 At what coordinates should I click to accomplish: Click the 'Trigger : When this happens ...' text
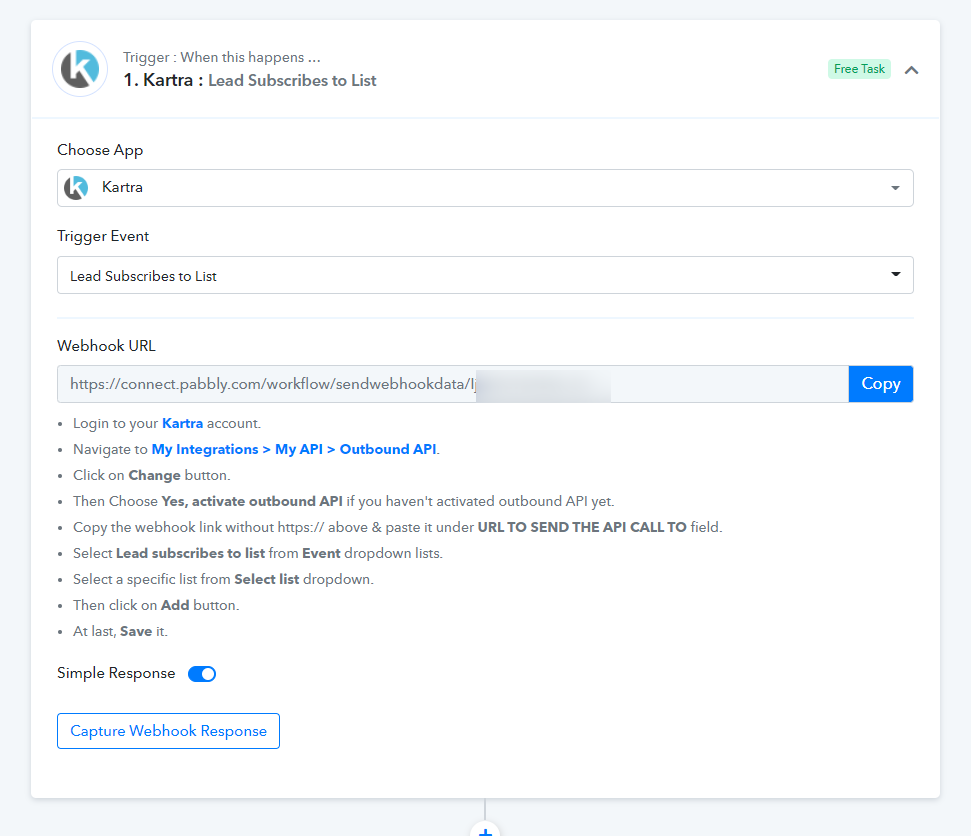pyautogui.click(x=222, y=58)
